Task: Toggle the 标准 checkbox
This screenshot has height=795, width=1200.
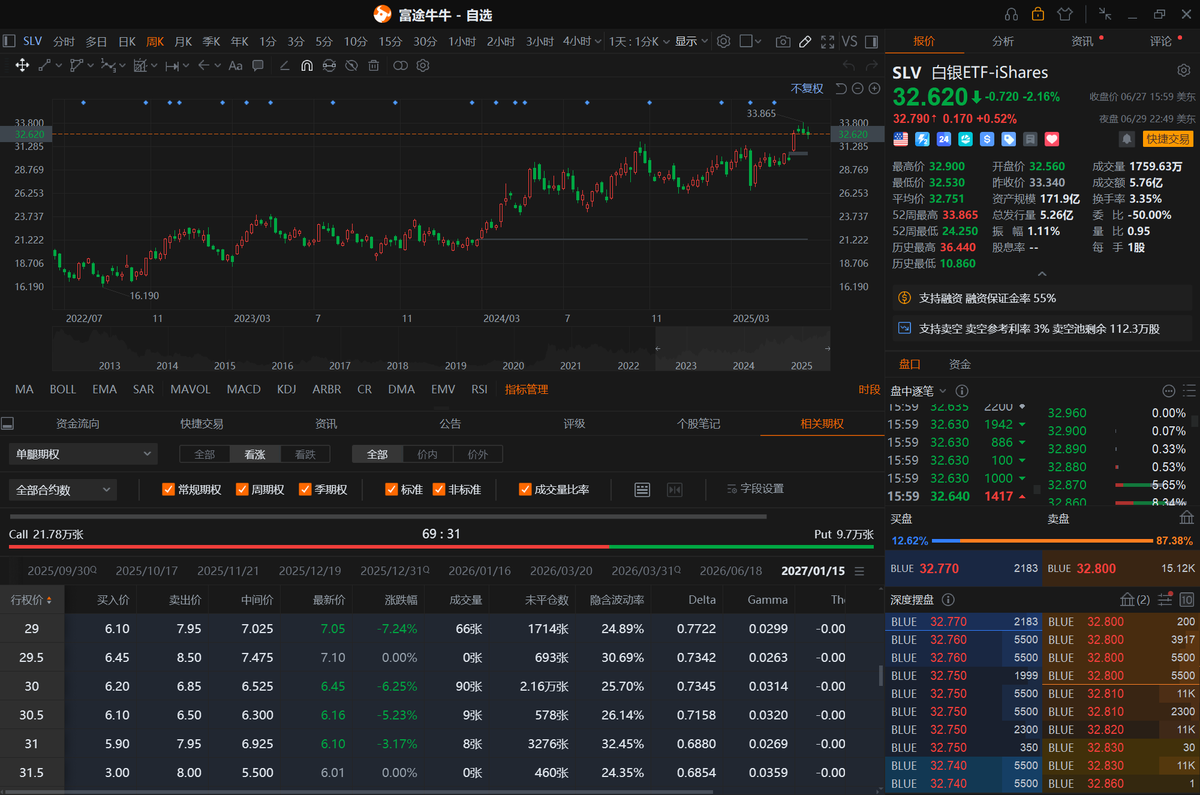Action: coord(391,489)
